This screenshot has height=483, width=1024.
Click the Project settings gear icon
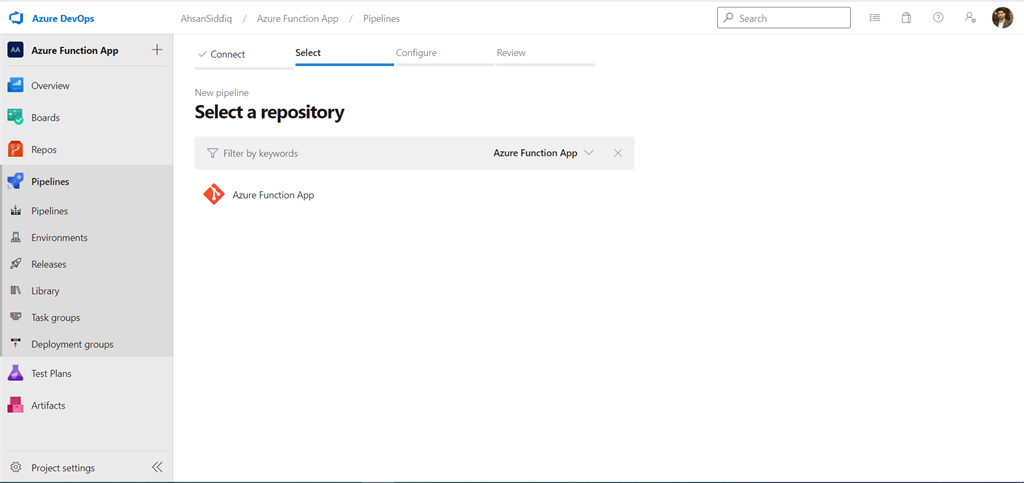pyautogui.click(x=16, y=467)
